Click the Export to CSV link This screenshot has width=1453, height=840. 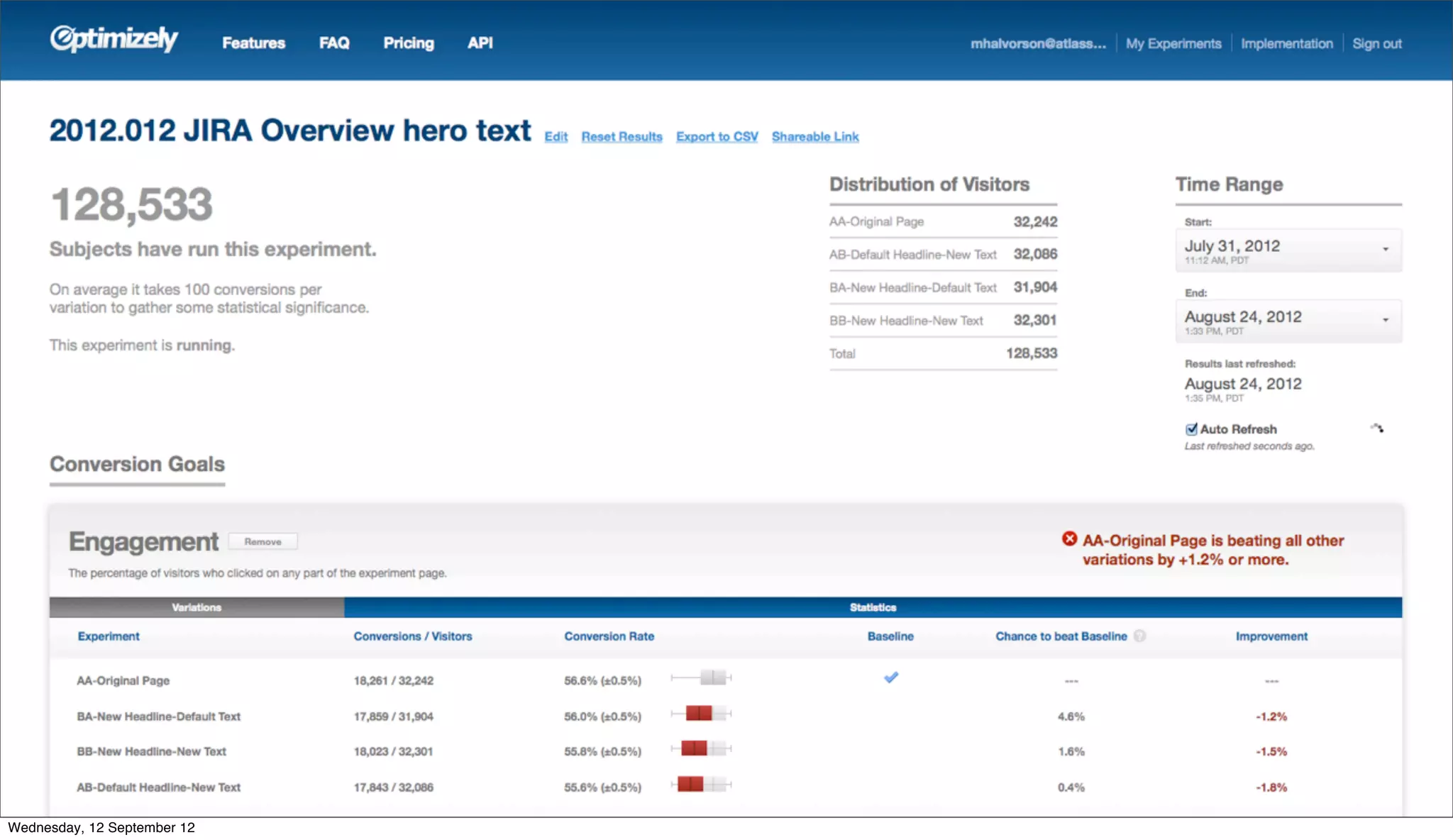717,137
